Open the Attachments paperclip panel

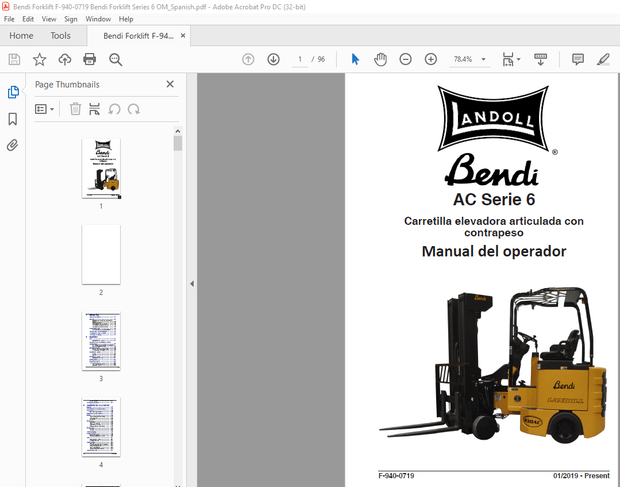(x=13, y=145)
